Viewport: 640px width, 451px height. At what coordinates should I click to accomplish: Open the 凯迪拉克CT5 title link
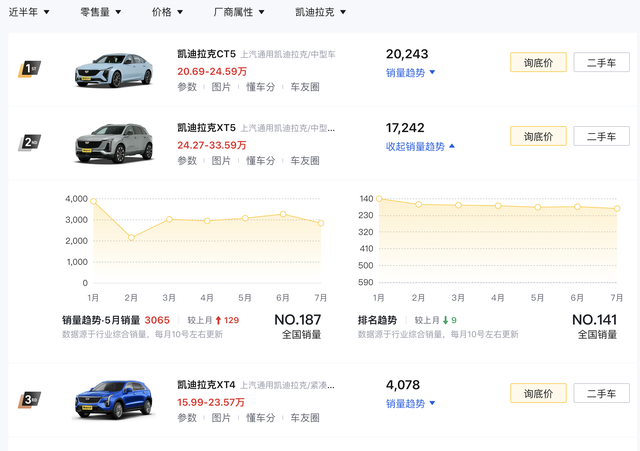(x=206, y=54)
